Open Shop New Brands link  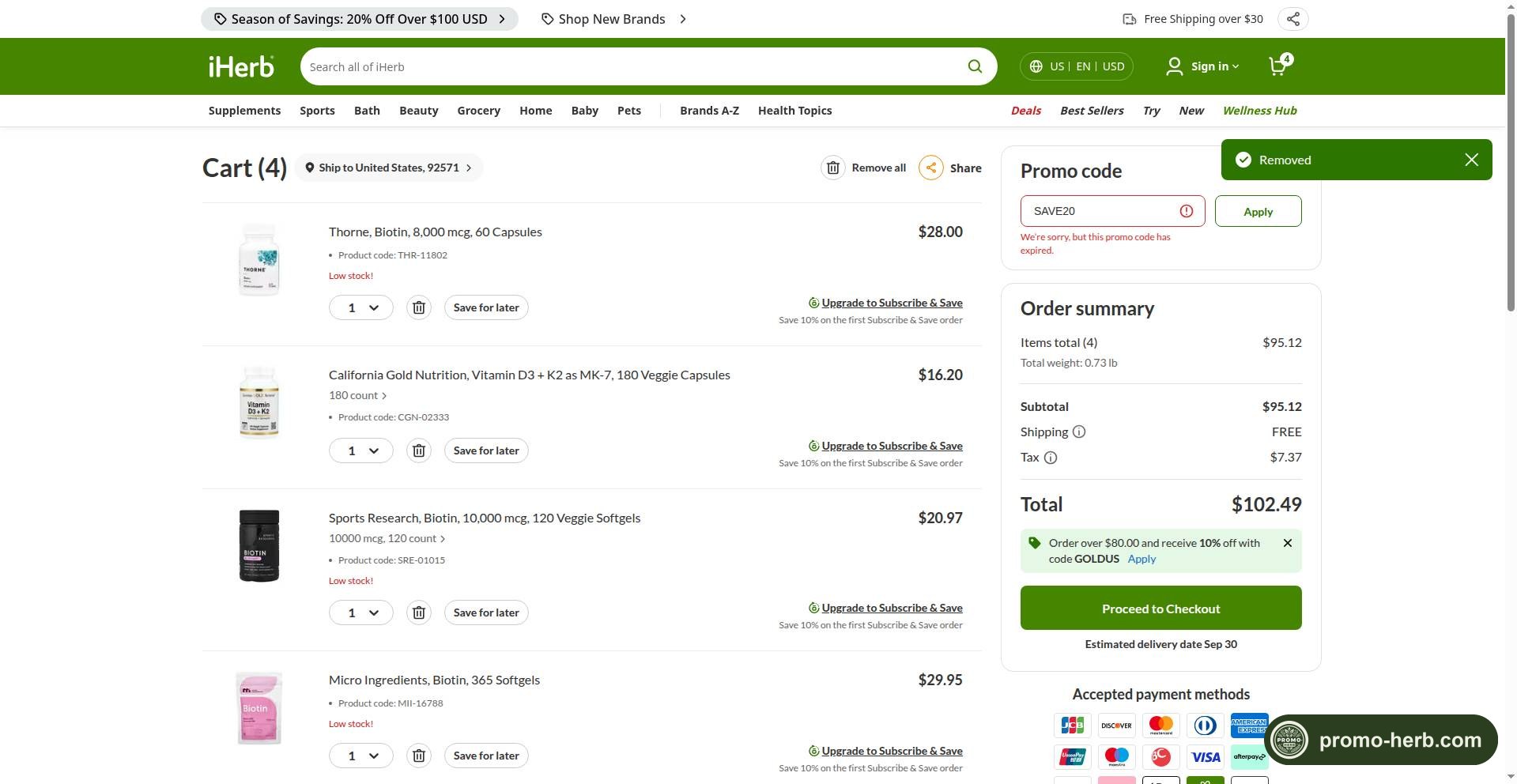[x=614, y=19]
